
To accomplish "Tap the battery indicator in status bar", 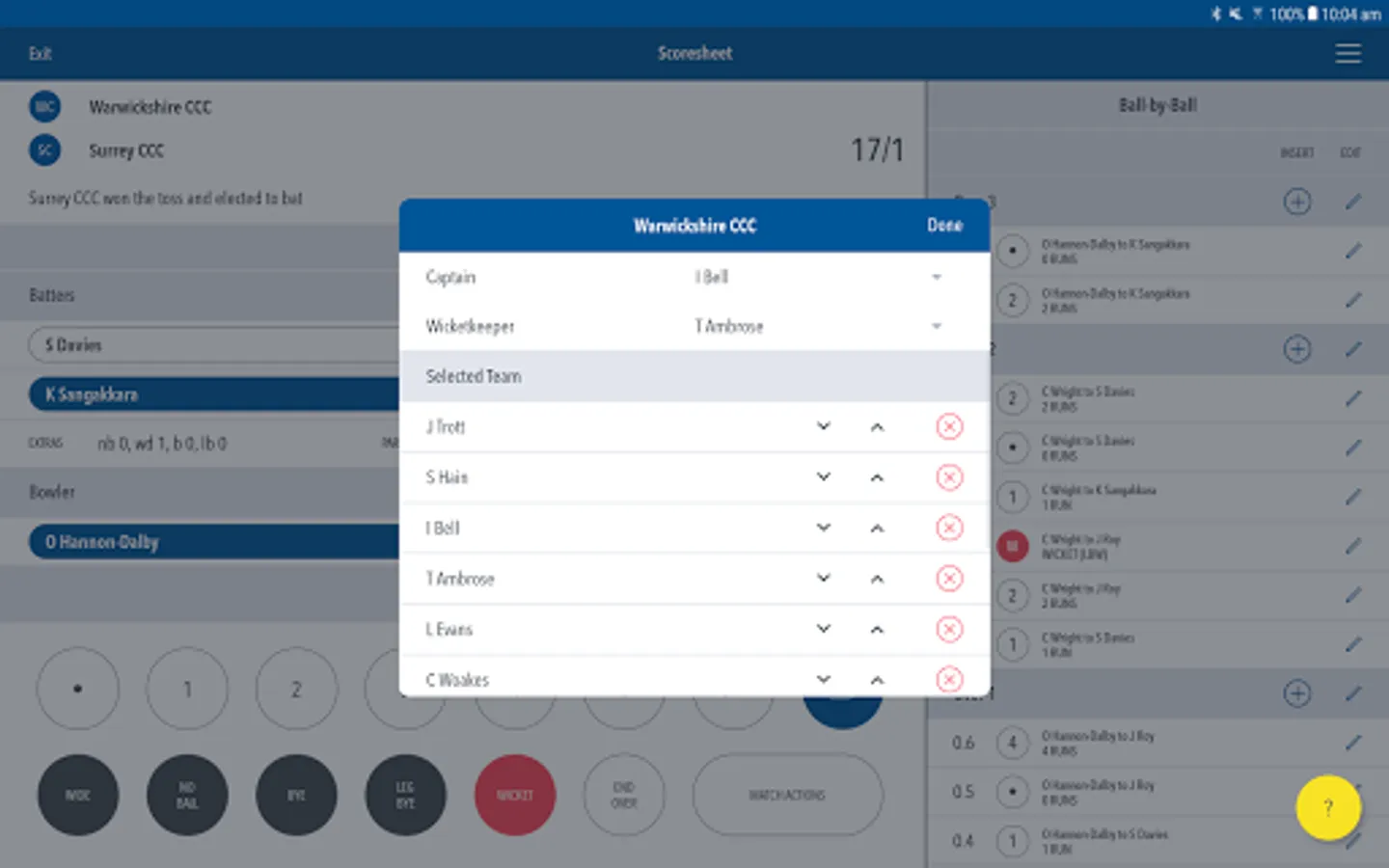I will pyautogui.click(x=1312, y=14).
